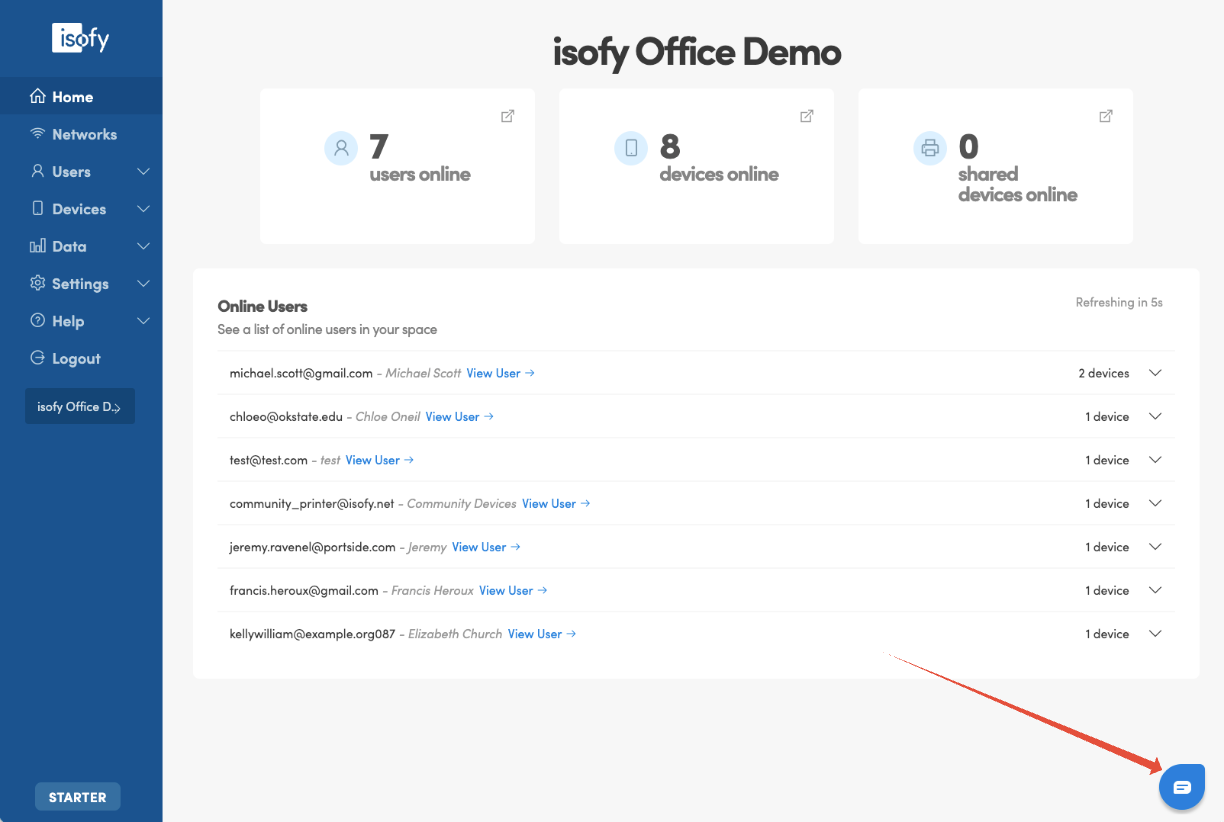The width and height of the screenshot is (1224, 822).
Task: Expand the Devices sidebar submenu chevron
Action: [143, 209]
